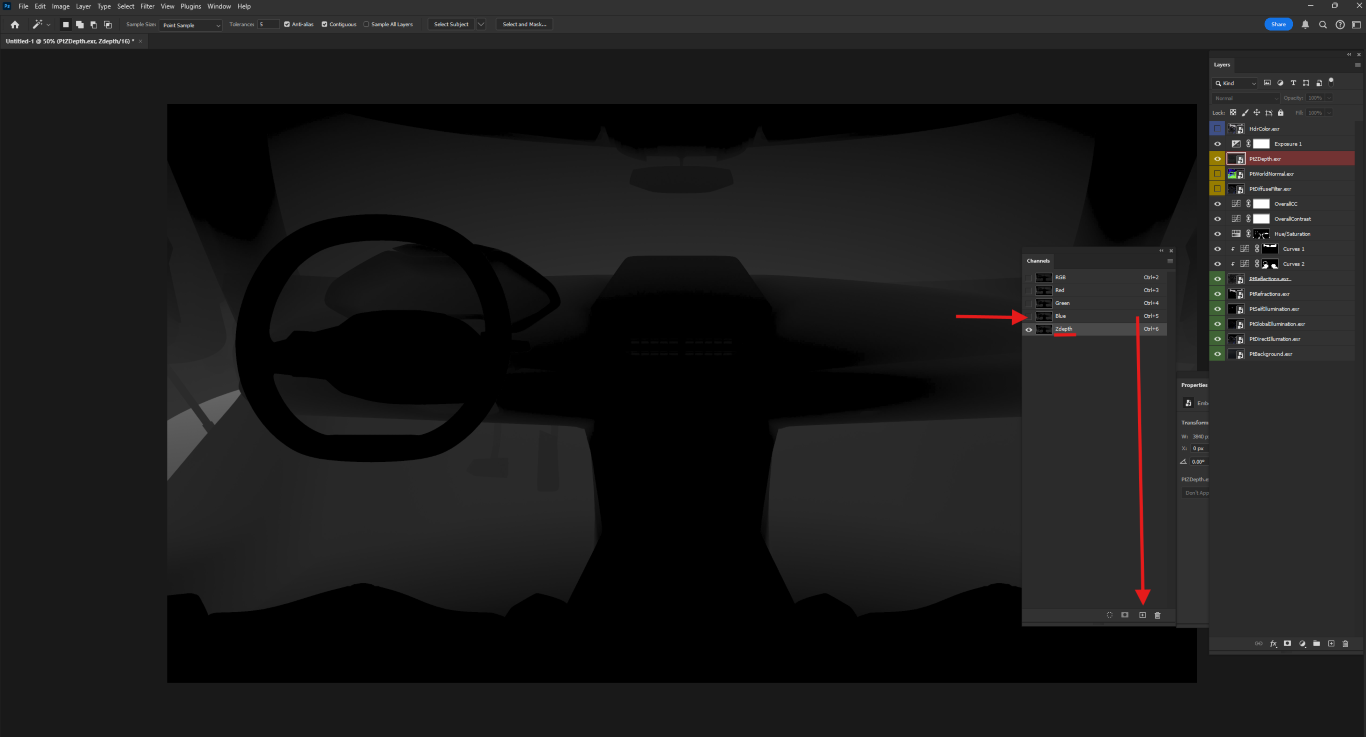Screen dimensions: 1366x737
Task: Hide the Exposure 1 layer
Action: [1217, 144]
